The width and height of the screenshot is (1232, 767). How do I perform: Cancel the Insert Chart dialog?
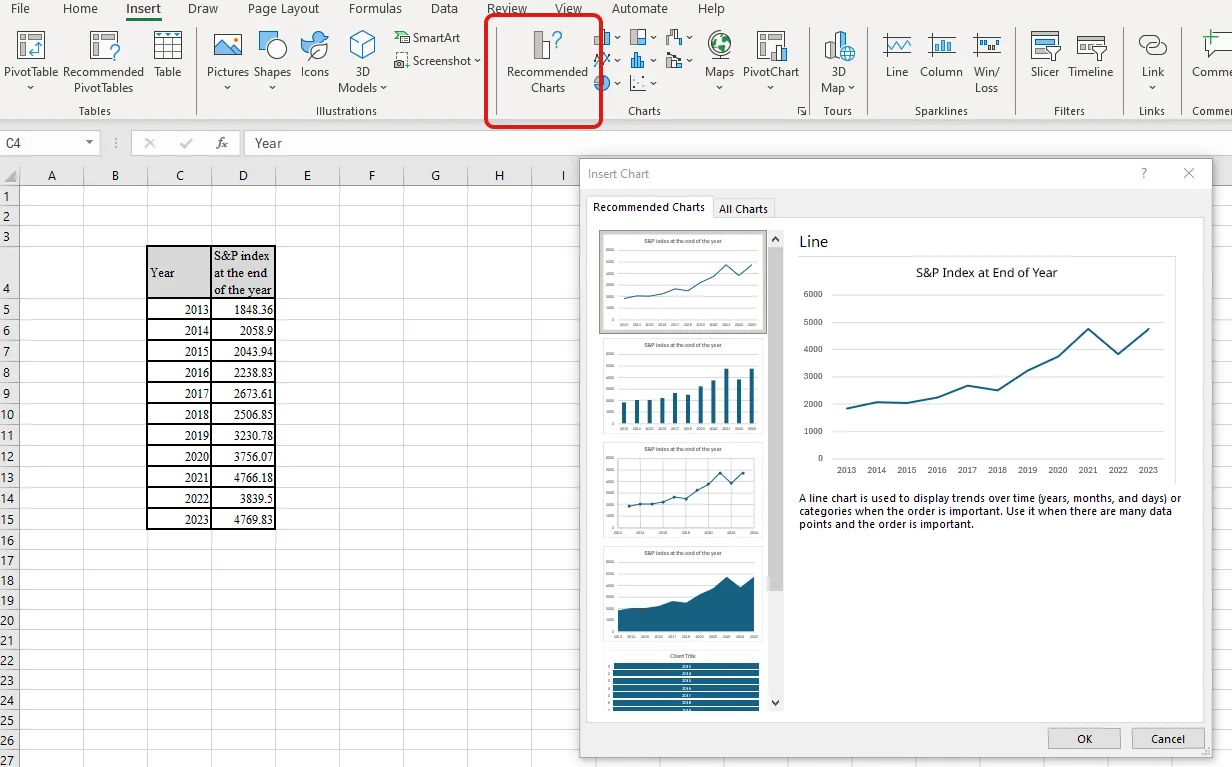point(1167,738)
